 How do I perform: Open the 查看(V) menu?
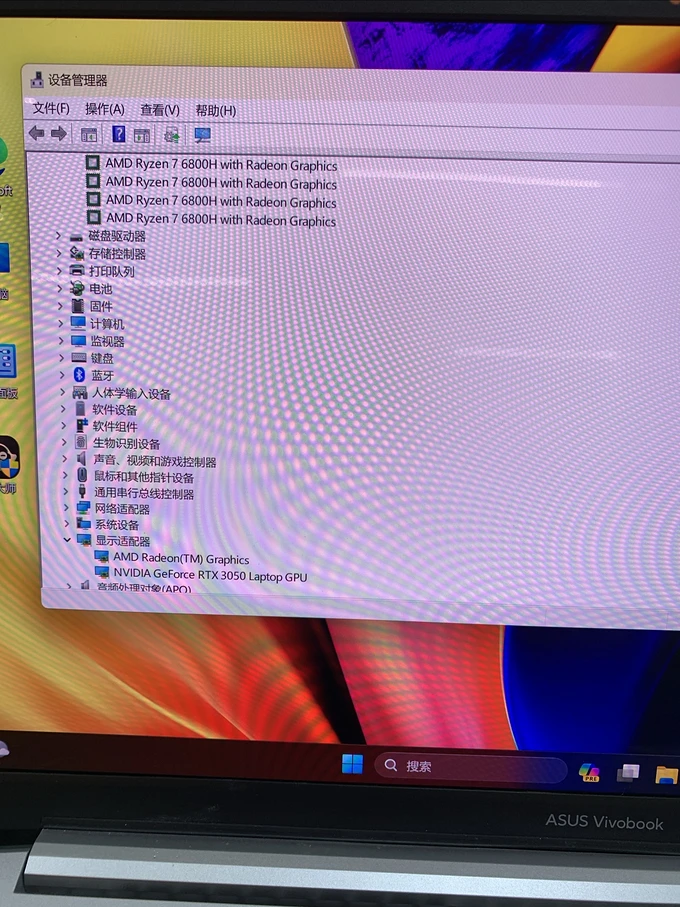[160, 109]
